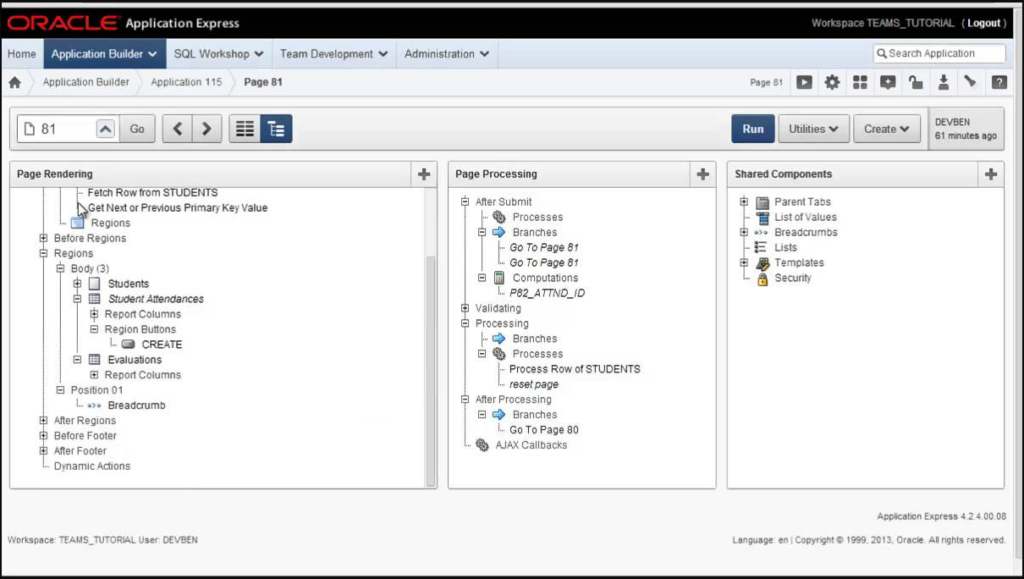The image size is (1024, 579).
Task: Click the Parent Tabs icon
Action: (x=762, y=202)
